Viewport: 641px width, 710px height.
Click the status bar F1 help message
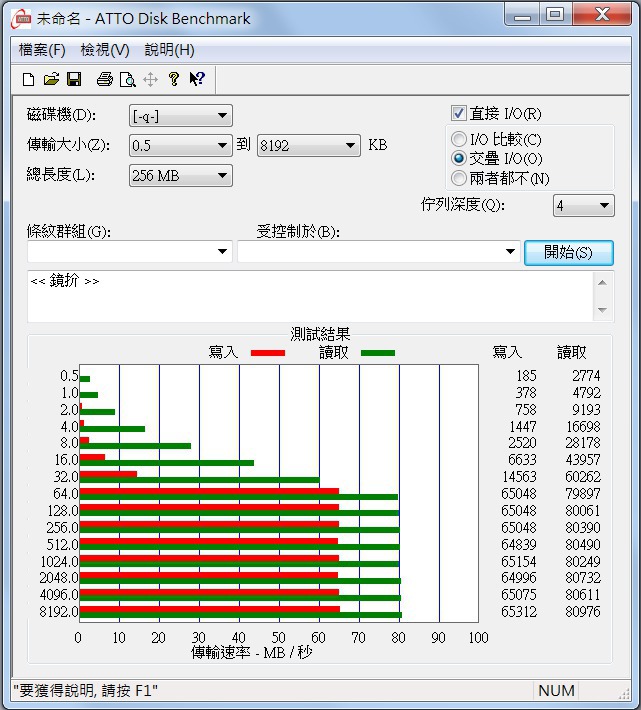pos(86,691)
